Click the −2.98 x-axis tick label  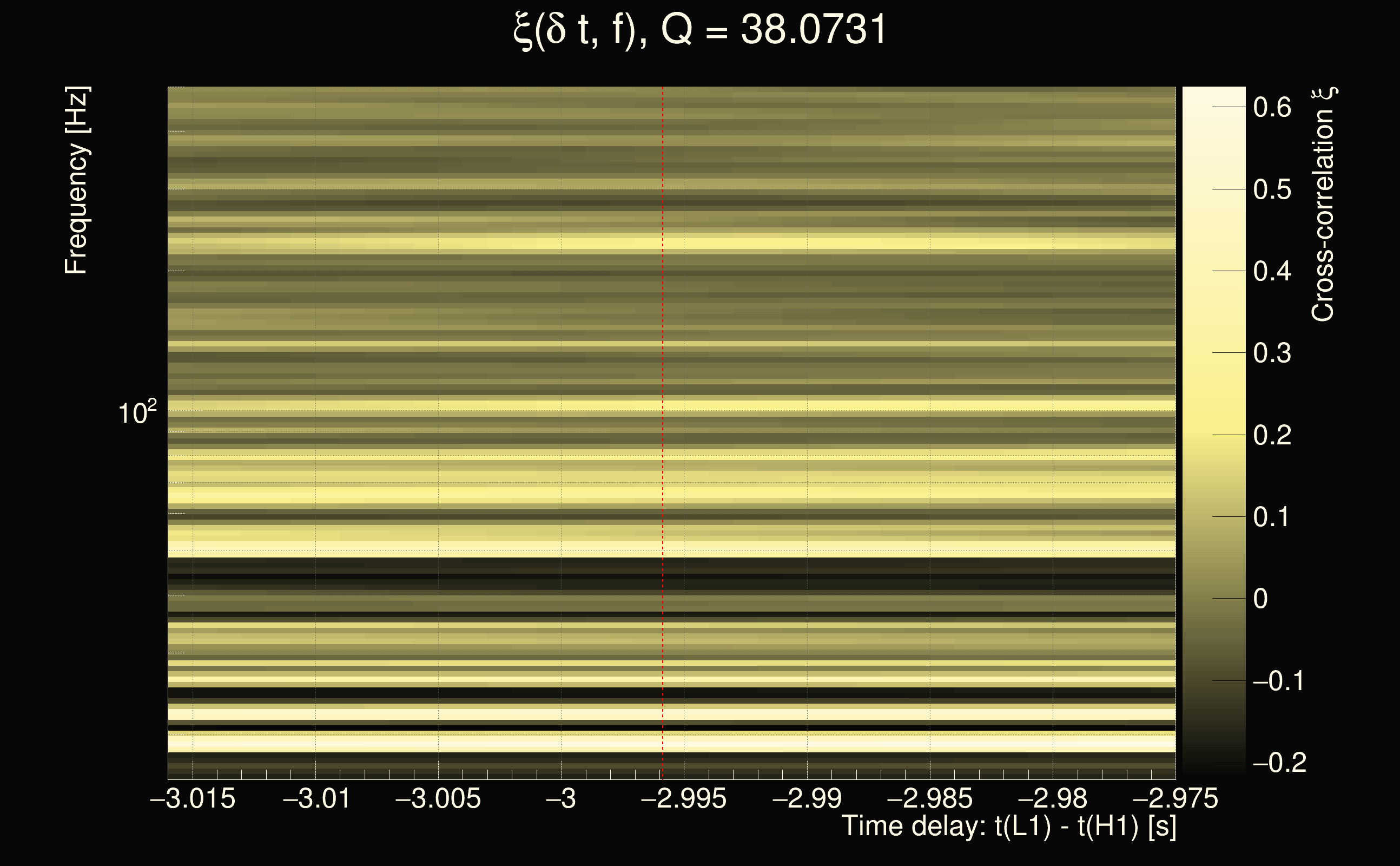pyautogui.click(x=1052, y=799)
